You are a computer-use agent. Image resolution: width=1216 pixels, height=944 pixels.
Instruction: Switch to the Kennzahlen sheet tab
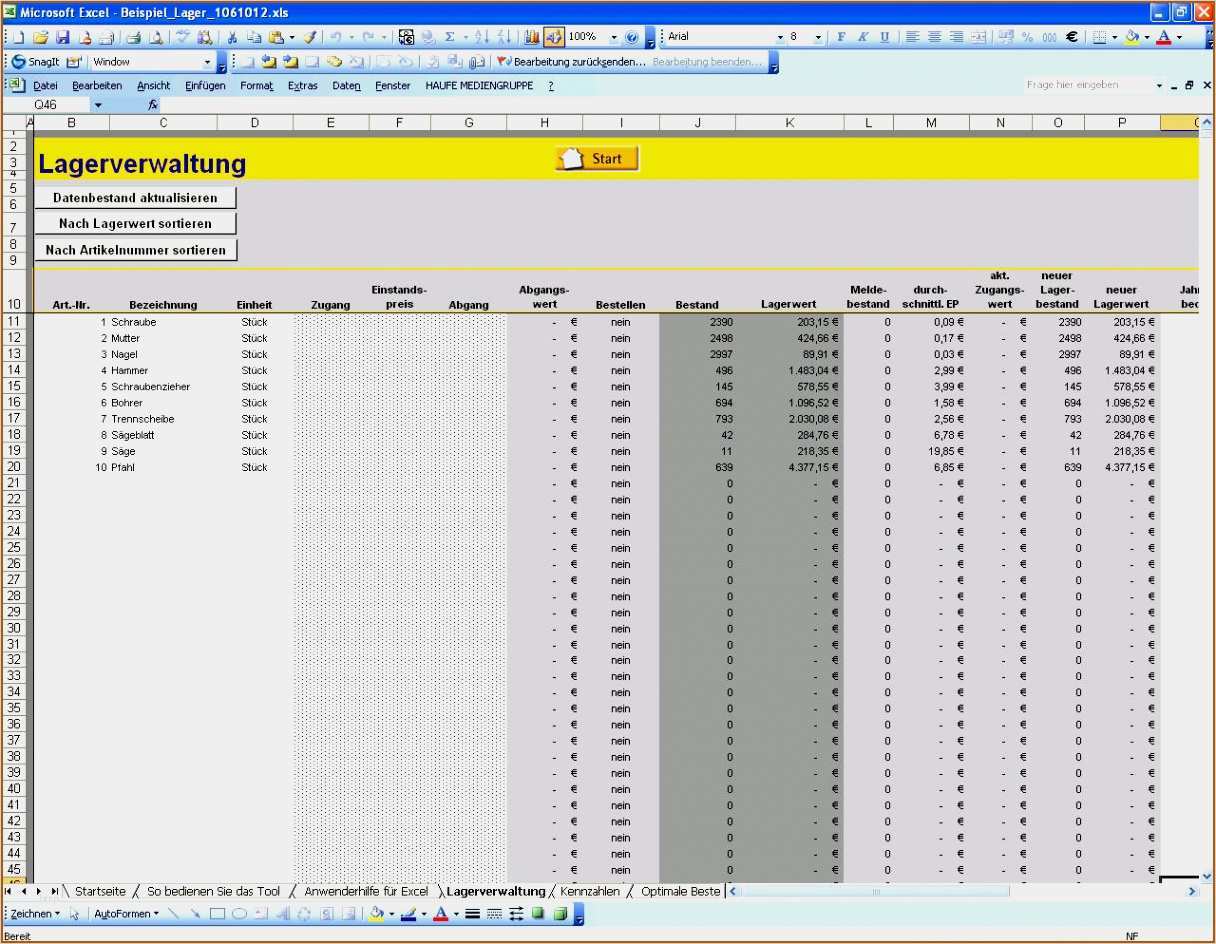589,891
